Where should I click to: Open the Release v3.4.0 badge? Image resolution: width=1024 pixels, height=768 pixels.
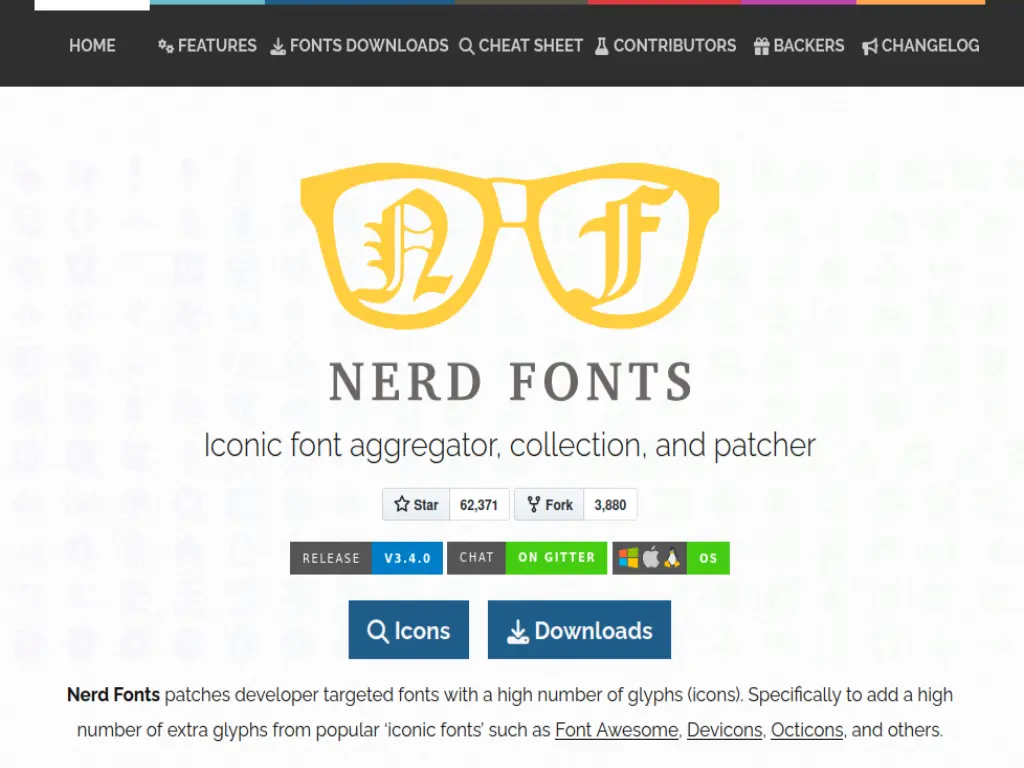(366, 558)
